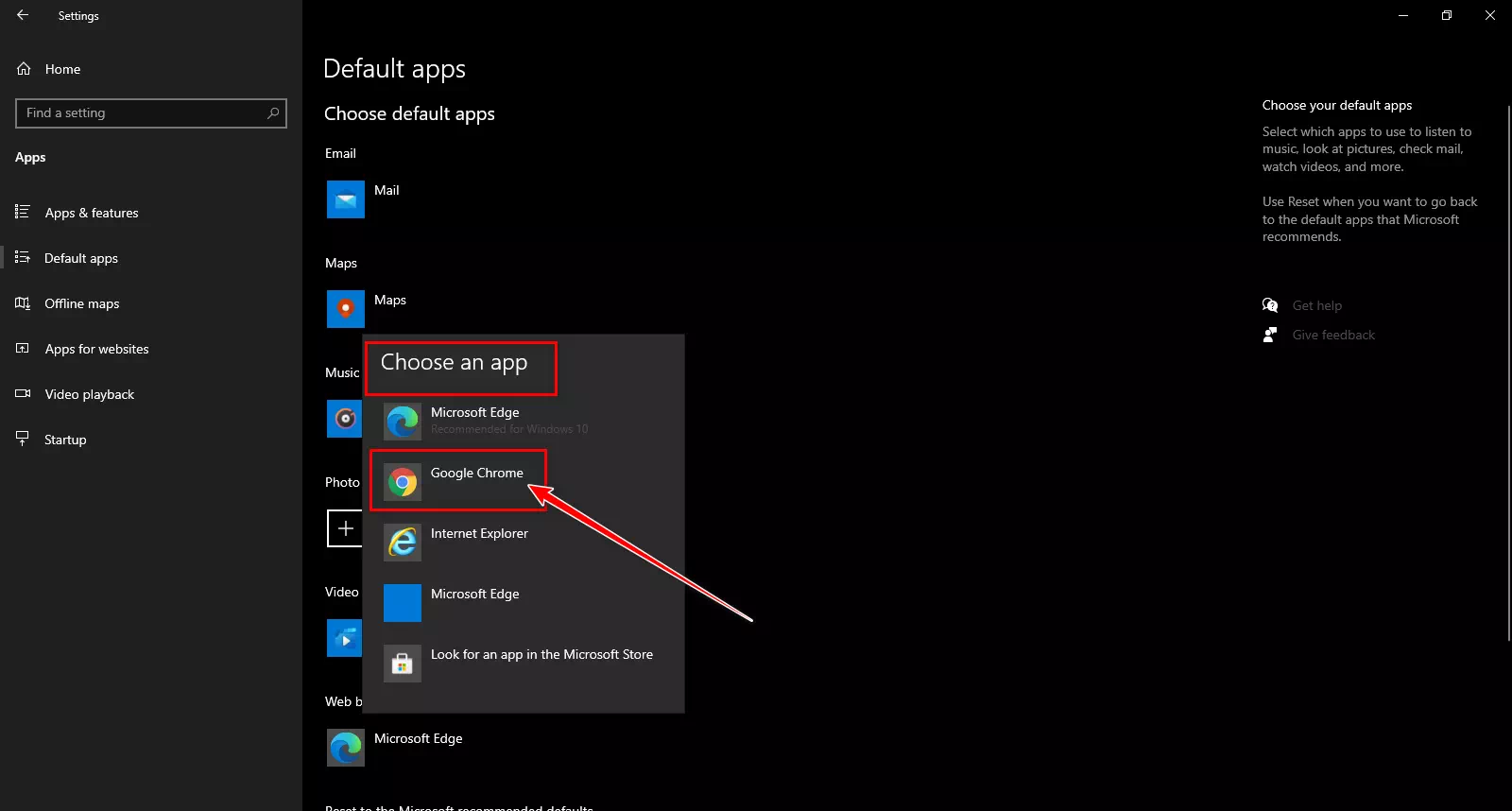Click the blank blue Microsoft Edge icon
Image resolution: width=1512 pixels, height=811 pixels.
click(403, 603)
